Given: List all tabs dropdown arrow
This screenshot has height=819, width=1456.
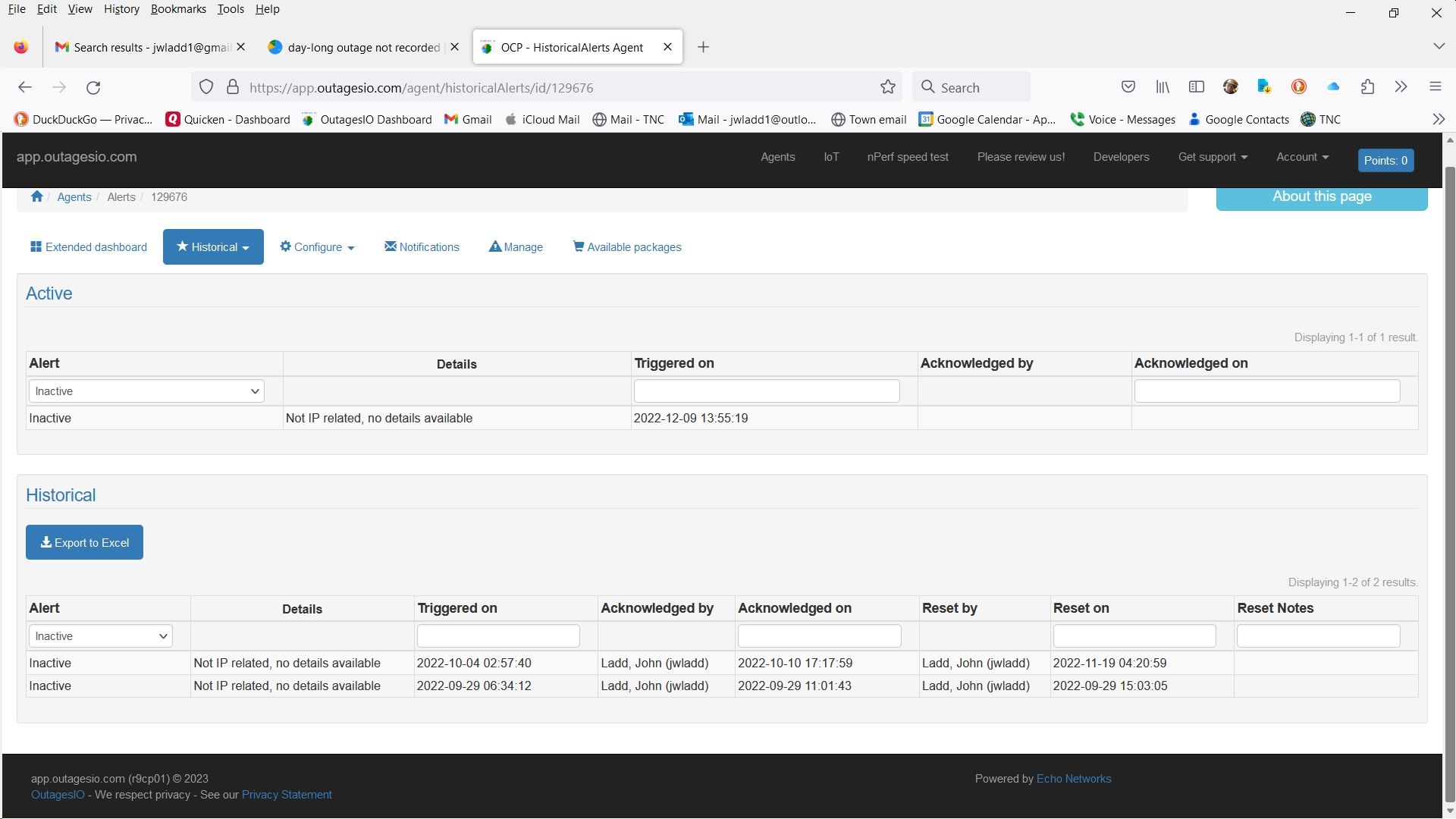Looking at the screenshot, I should 1439,46.
